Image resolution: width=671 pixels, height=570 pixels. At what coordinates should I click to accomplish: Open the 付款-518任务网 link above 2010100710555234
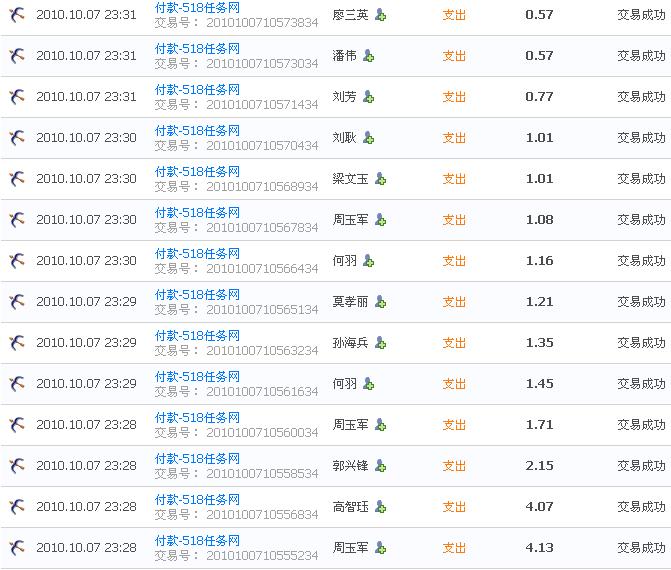(x=197, y=541)
